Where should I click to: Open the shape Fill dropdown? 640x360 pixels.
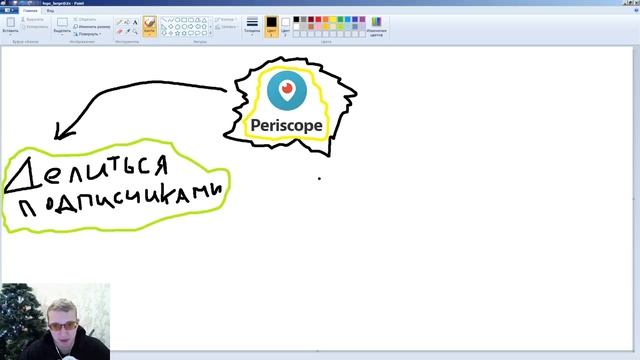click(226, 27)
